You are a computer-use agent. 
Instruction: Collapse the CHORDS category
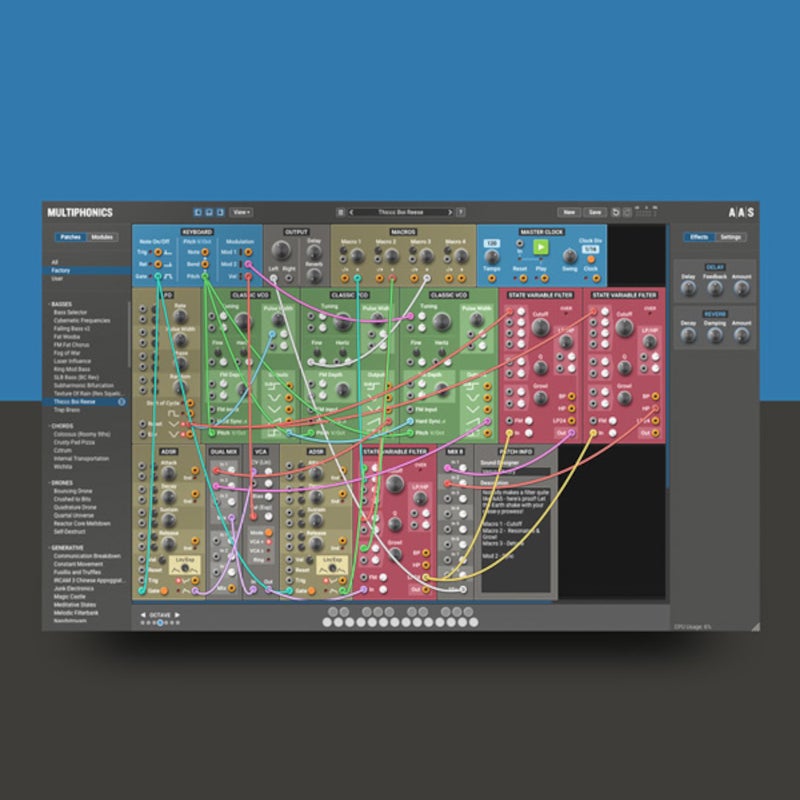(62, 426)
